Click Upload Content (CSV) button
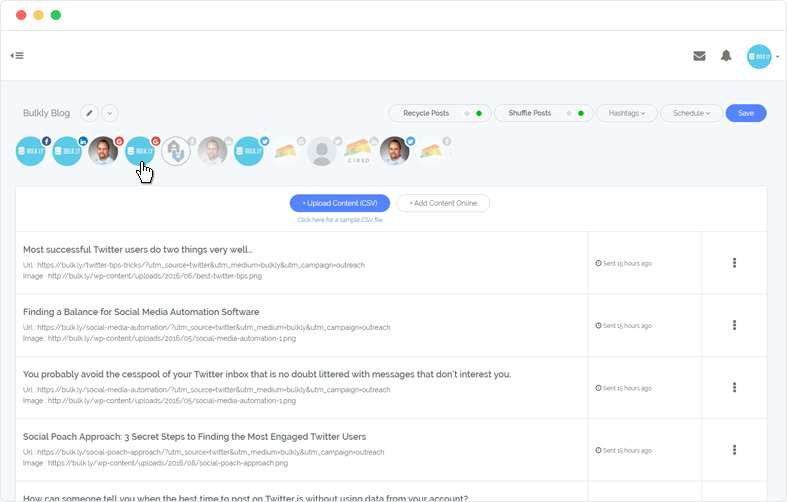Viewport: 787px width, 502px height. (340, 203)
